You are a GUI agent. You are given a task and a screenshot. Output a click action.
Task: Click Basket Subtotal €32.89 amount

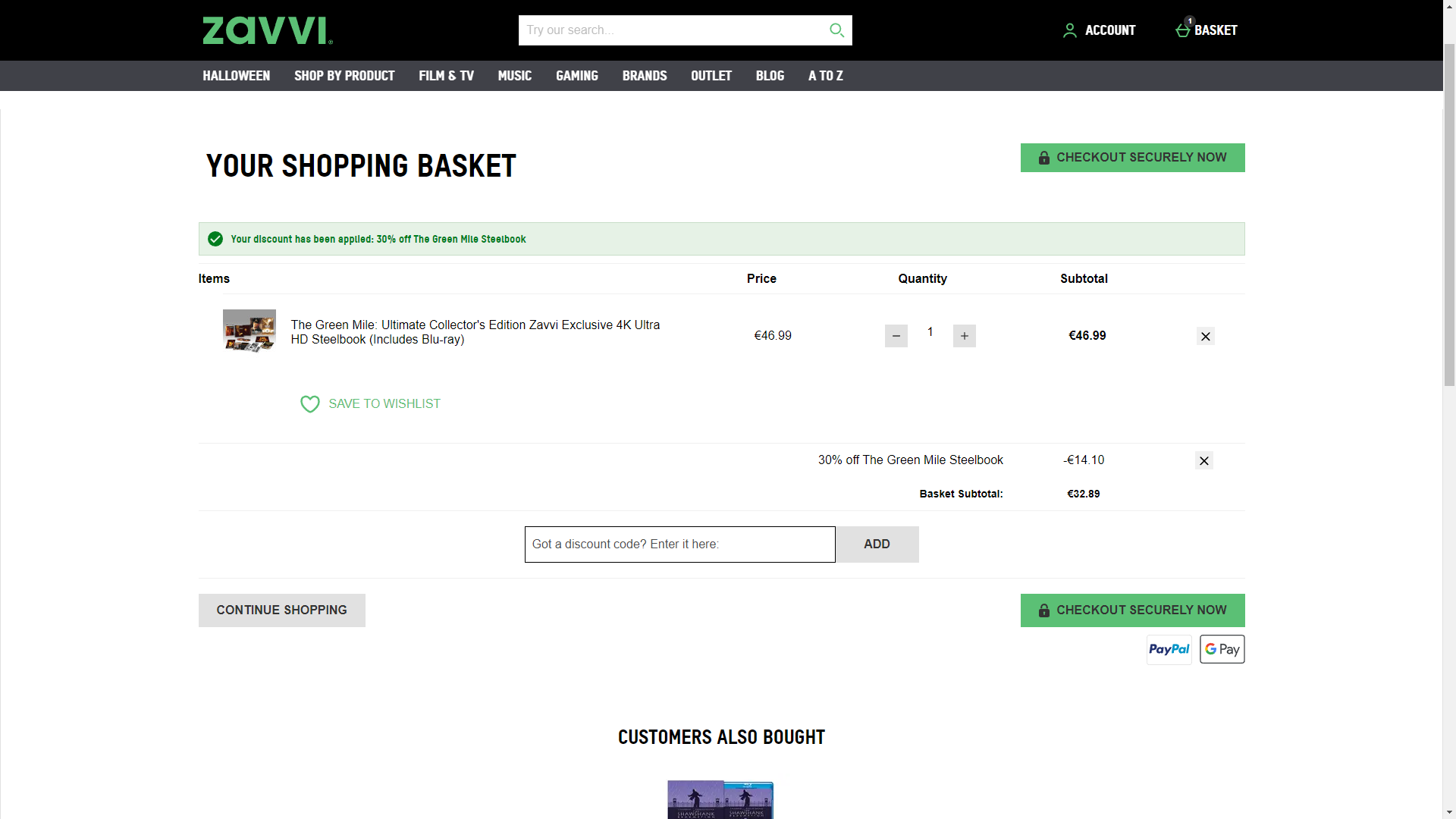pyautogui.click(x=1083, y=494)
